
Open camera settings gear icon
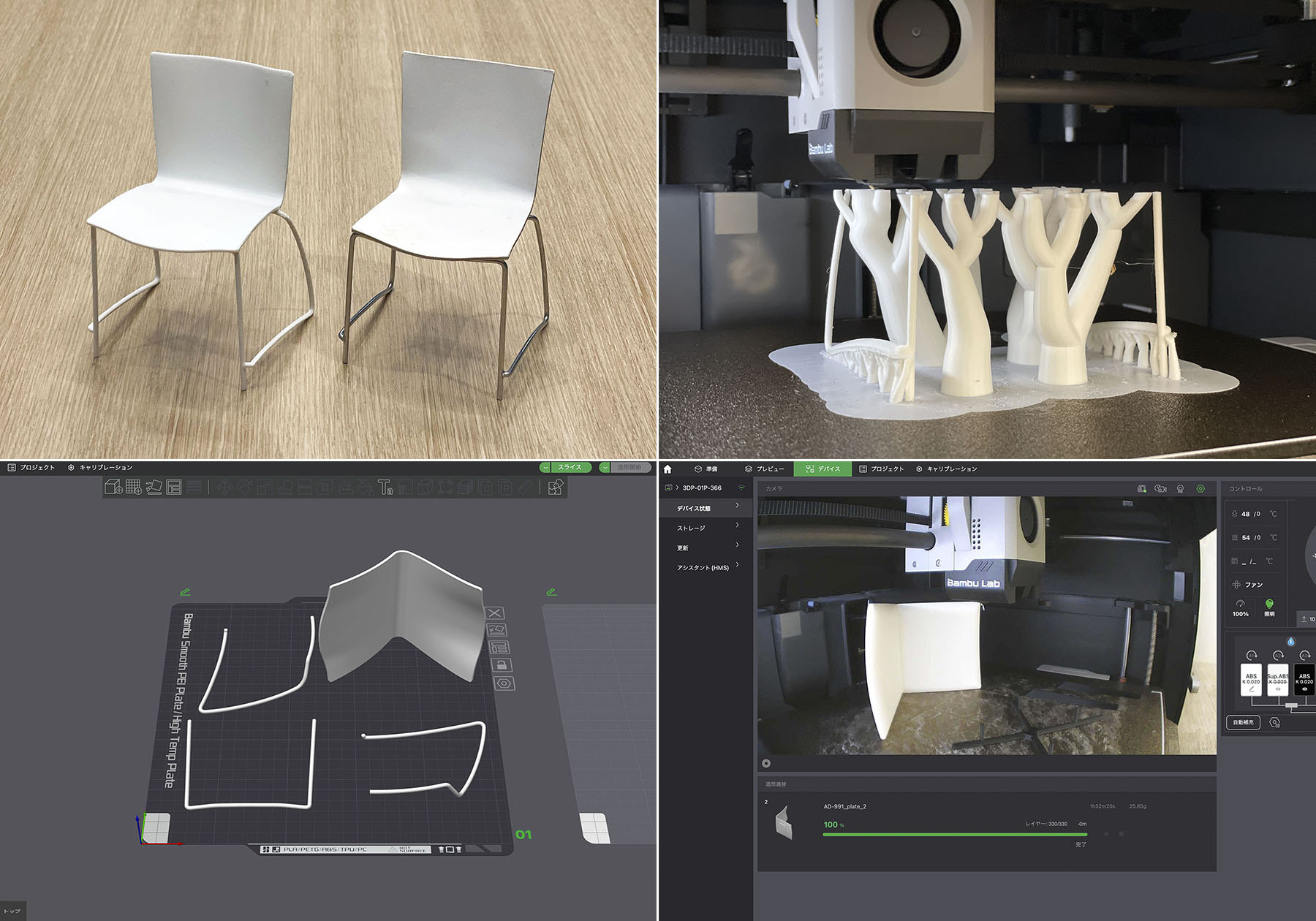click(1200, 488)
